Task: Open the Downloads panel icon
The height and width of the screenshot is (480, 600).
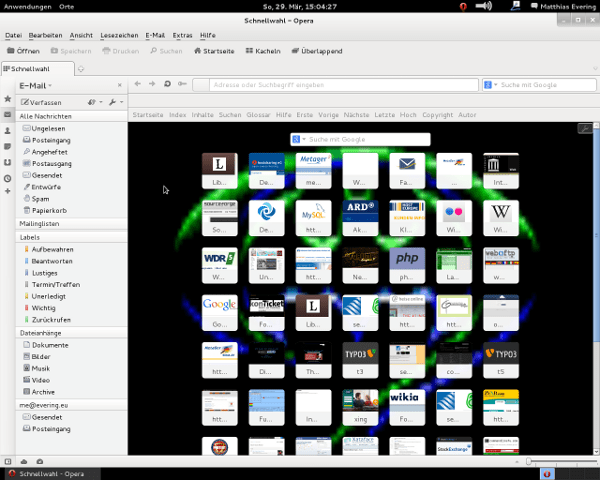Action: click(7, 163)
